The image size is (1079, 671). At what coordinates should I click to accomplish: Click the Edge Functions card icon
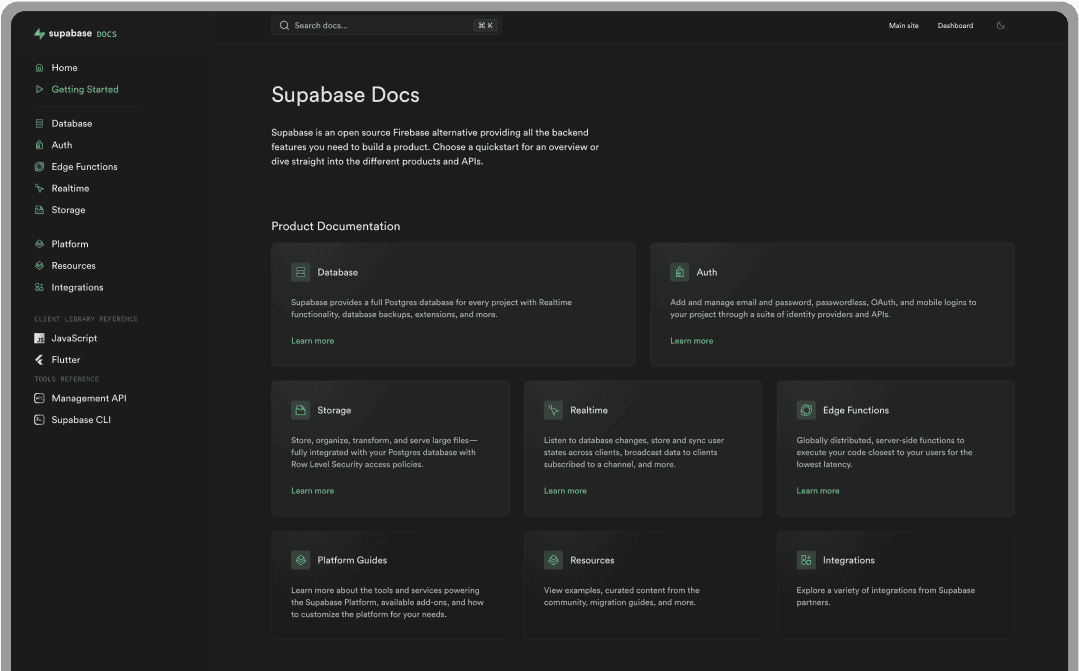[806, 410]
